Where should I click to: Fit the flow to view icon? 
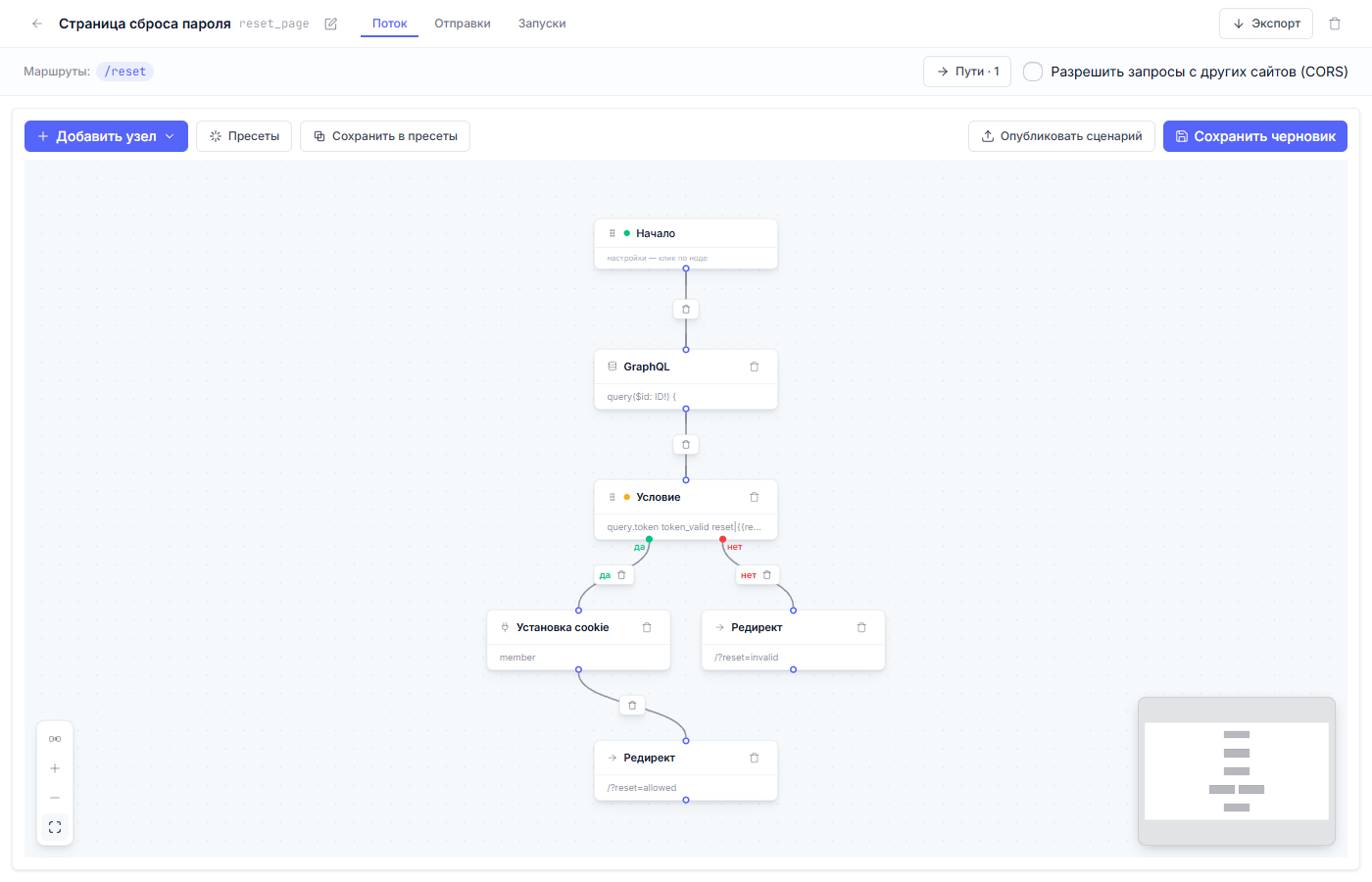click(55, 827)
